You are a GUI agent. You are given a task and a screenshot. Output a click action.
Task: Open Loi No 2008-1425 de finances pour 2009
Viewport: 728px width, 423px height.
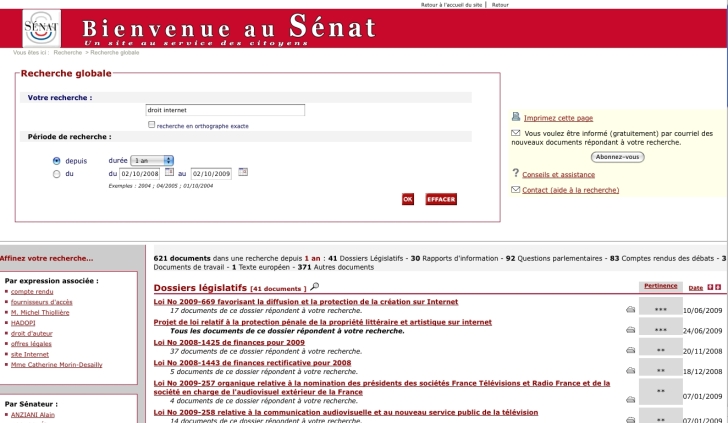(x=229, y=343)
